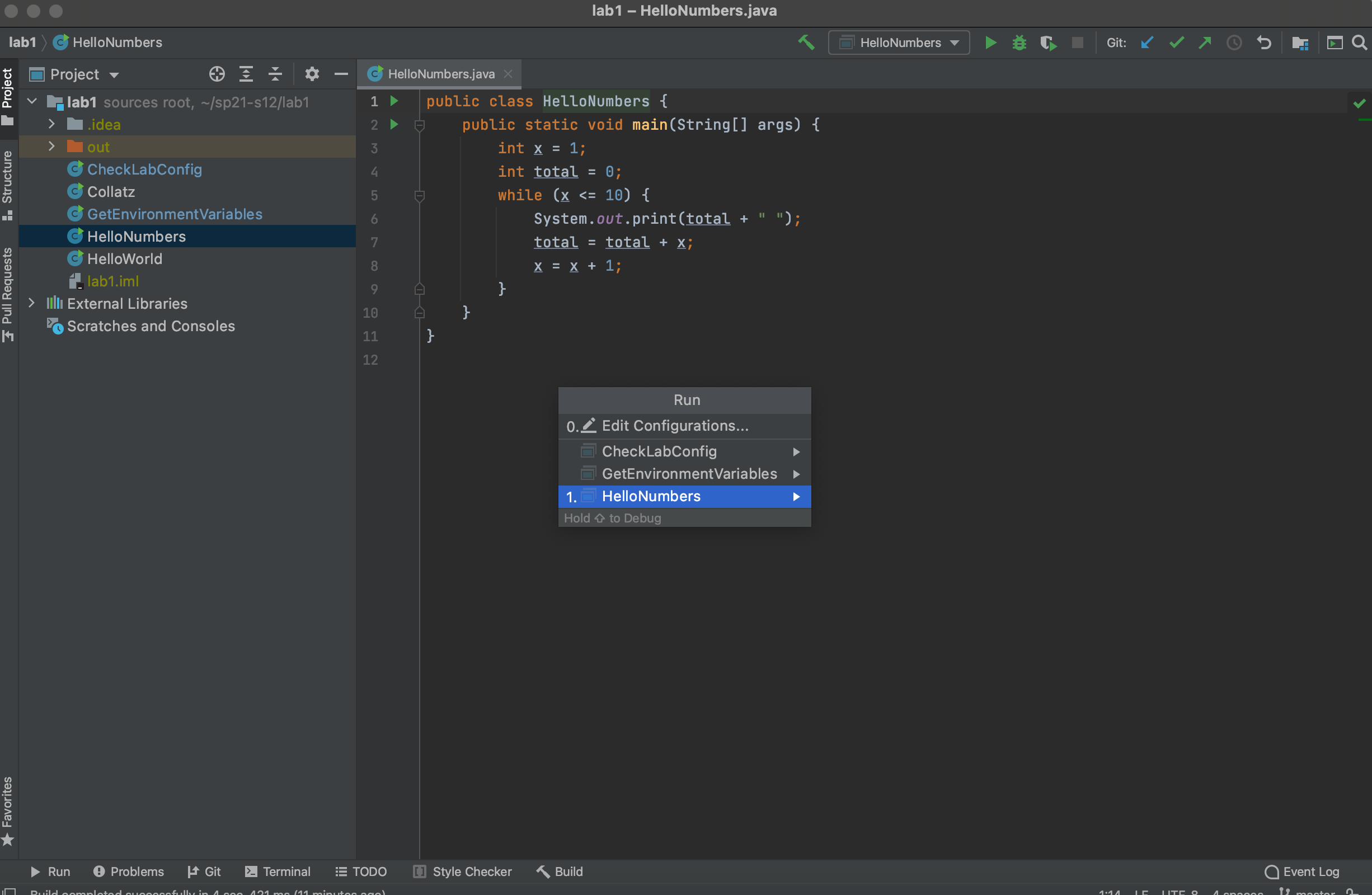Click the Build project hammer icon

[806, 42]
